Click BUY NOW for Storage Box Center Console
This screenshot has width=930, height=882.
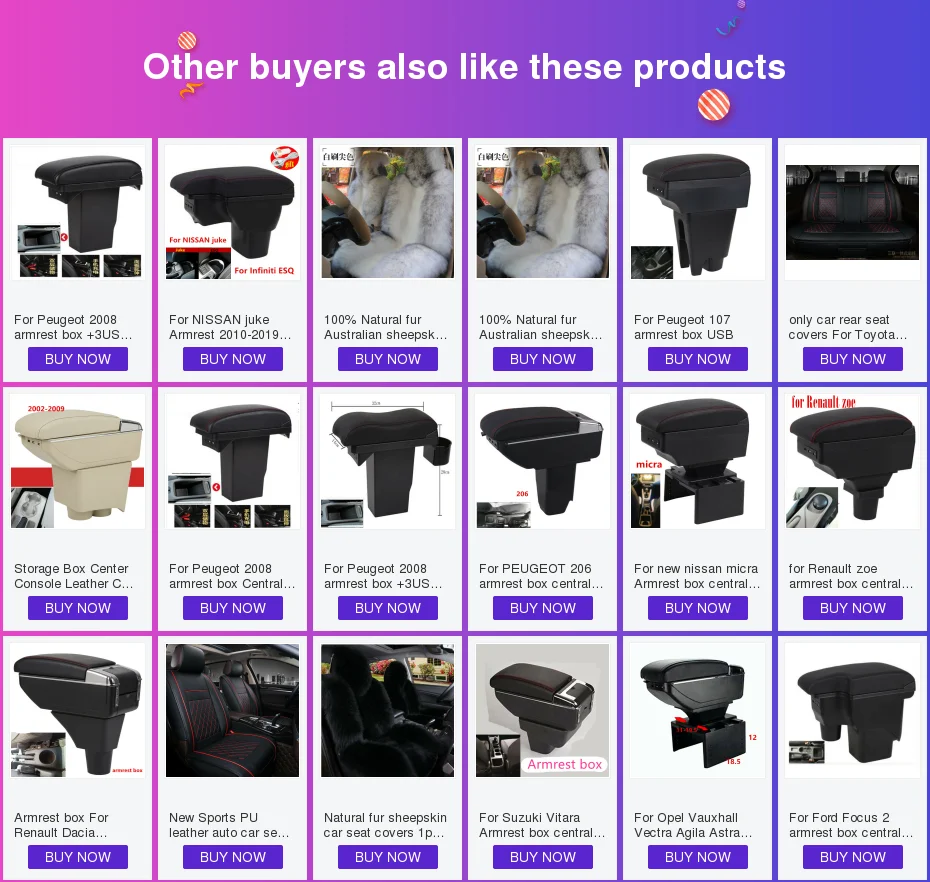point(78,608)
